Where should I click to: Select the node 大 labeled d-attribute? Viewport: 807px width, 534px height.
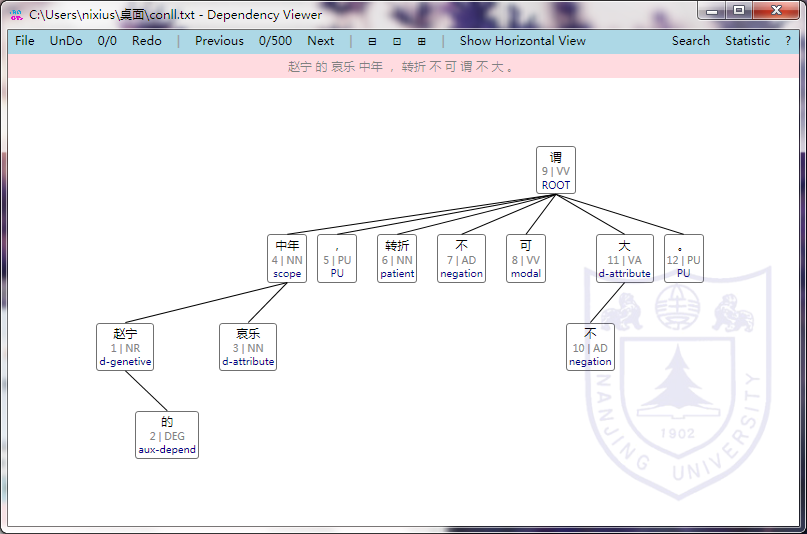[624, 258]
